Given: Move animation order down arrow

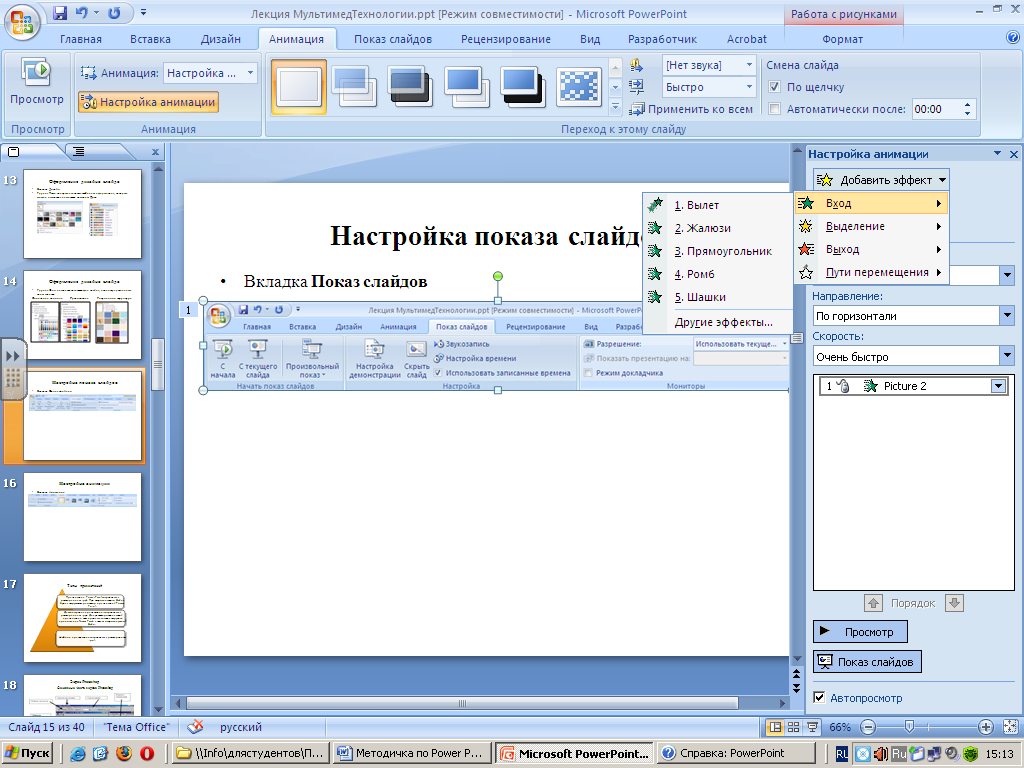Looking at the screenshot, I should (x=954, y=603).
